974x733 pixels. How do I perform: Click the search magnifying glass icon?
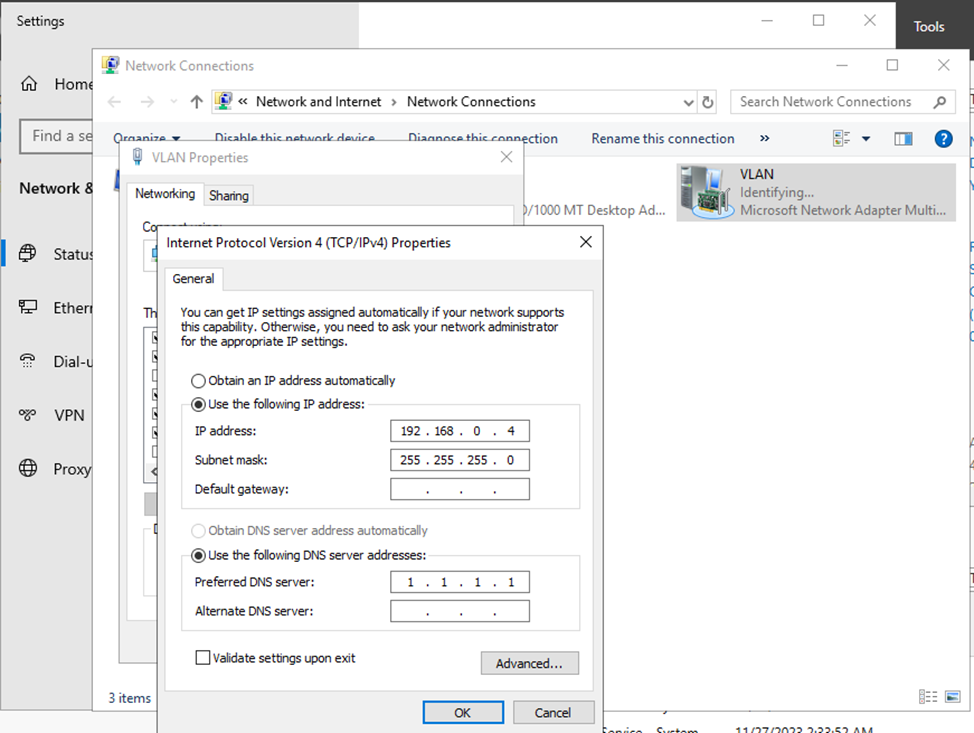pos(939,101)
